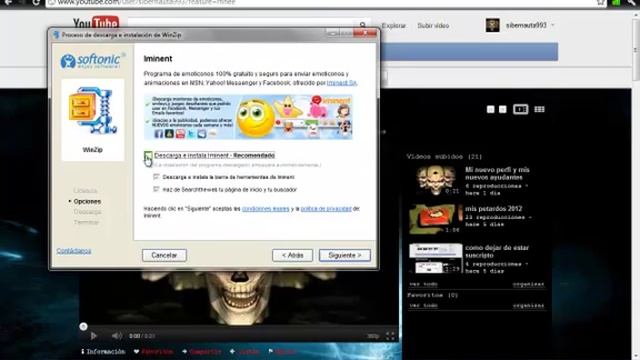Open the condiciones legales link

pos(265,209)
